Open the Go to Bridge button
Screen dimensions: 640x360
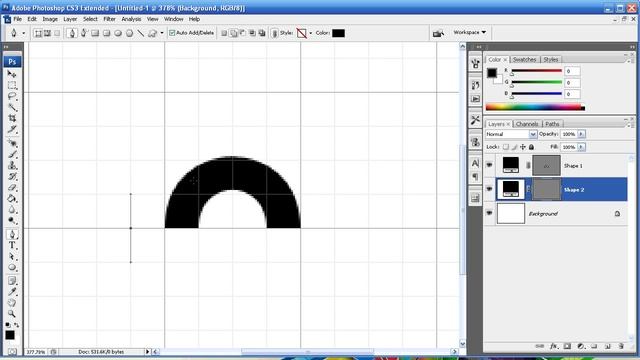(438, 33)
